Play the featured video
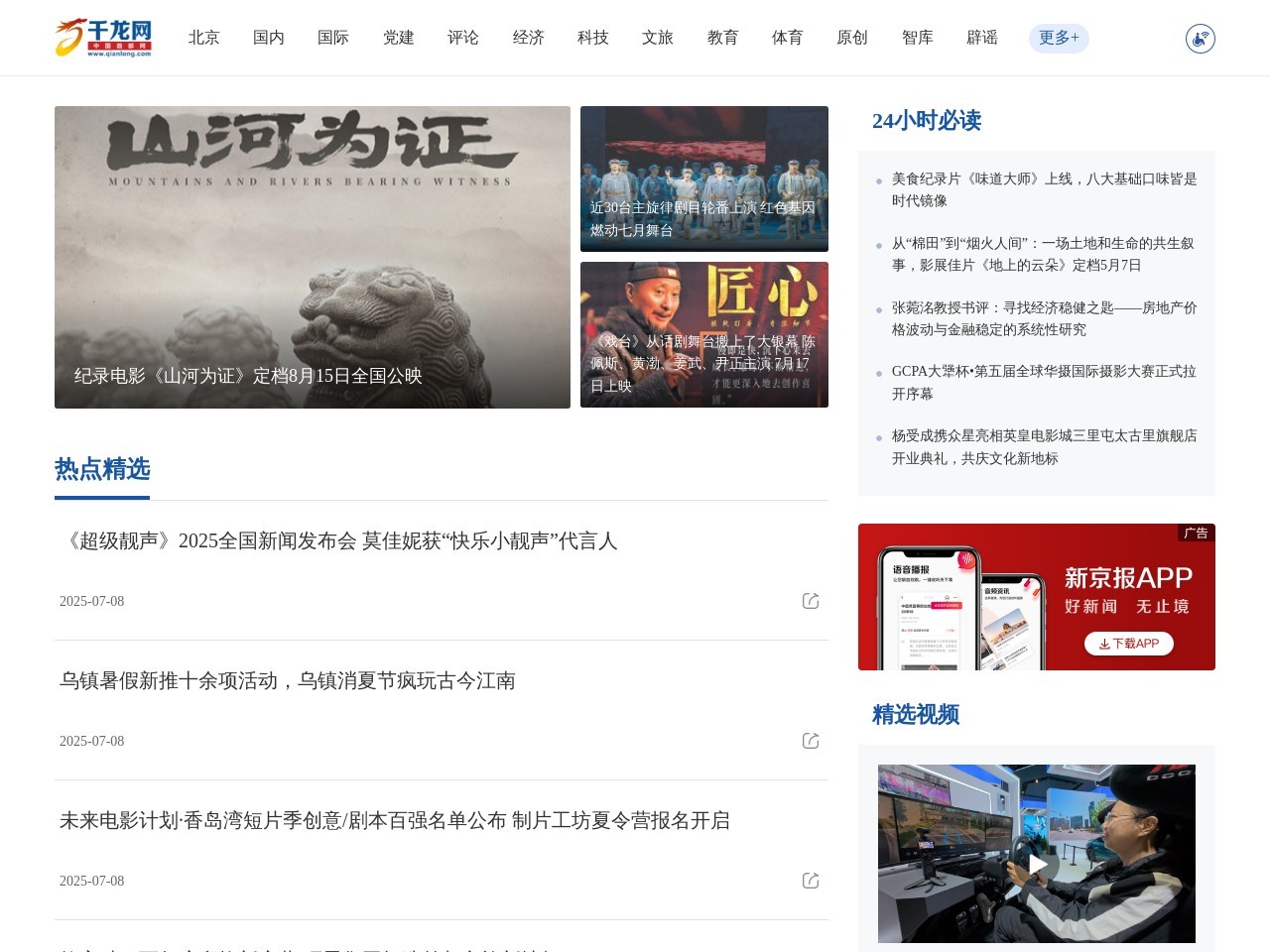This screenshot has height=952, width=1270. click(1036, 864)
